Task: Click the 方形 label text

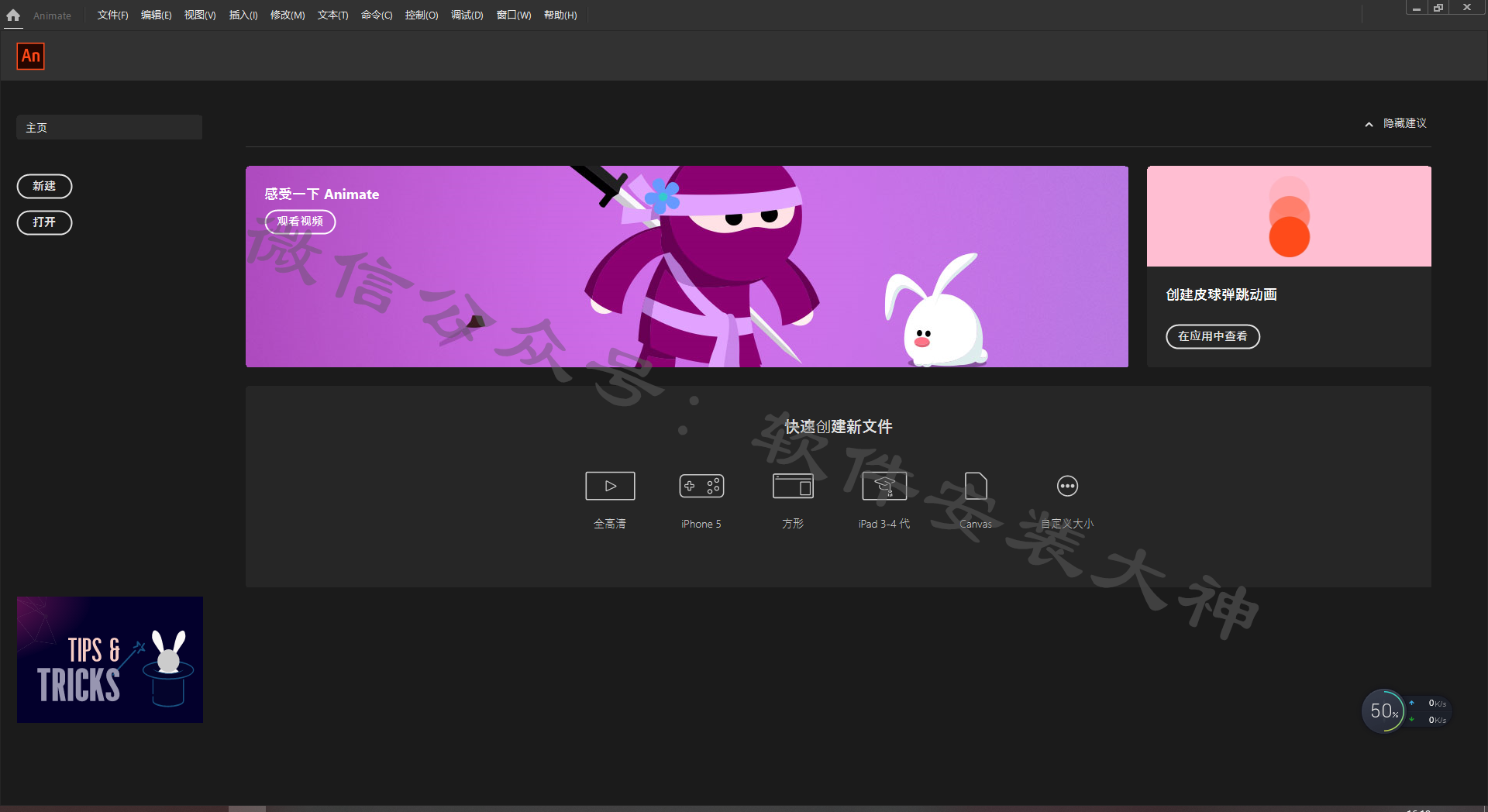Action: (793, 524)
